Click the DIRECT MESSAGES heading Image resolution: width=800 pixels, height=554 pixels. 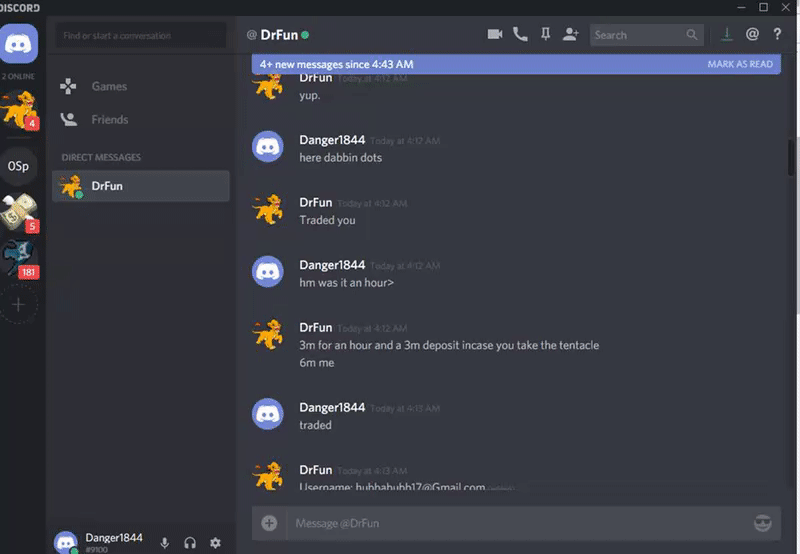tap(101, 157)
